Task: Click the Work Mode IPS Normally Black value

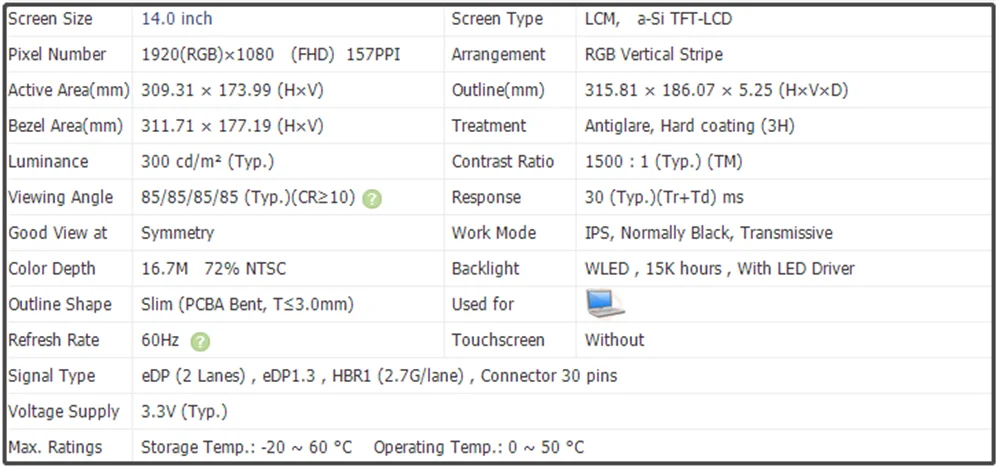Action: pos(709,233)
